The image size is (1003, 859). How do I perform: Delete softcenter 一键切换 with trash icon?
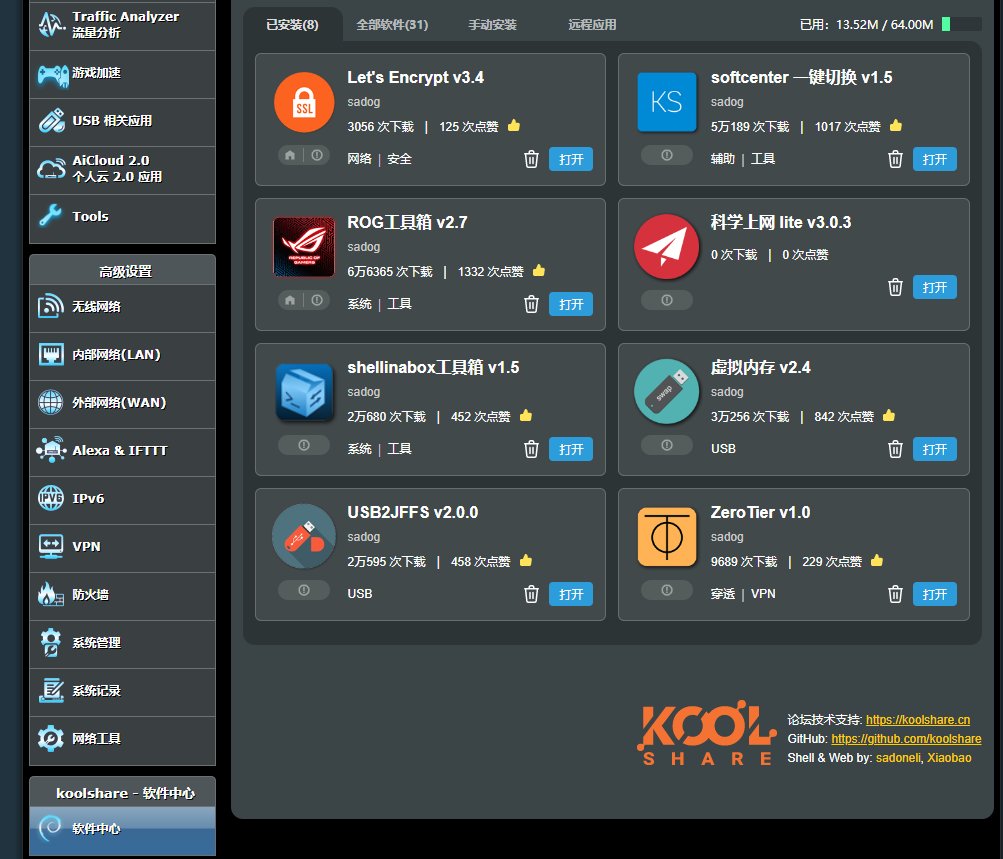click(x=895, y=159)
